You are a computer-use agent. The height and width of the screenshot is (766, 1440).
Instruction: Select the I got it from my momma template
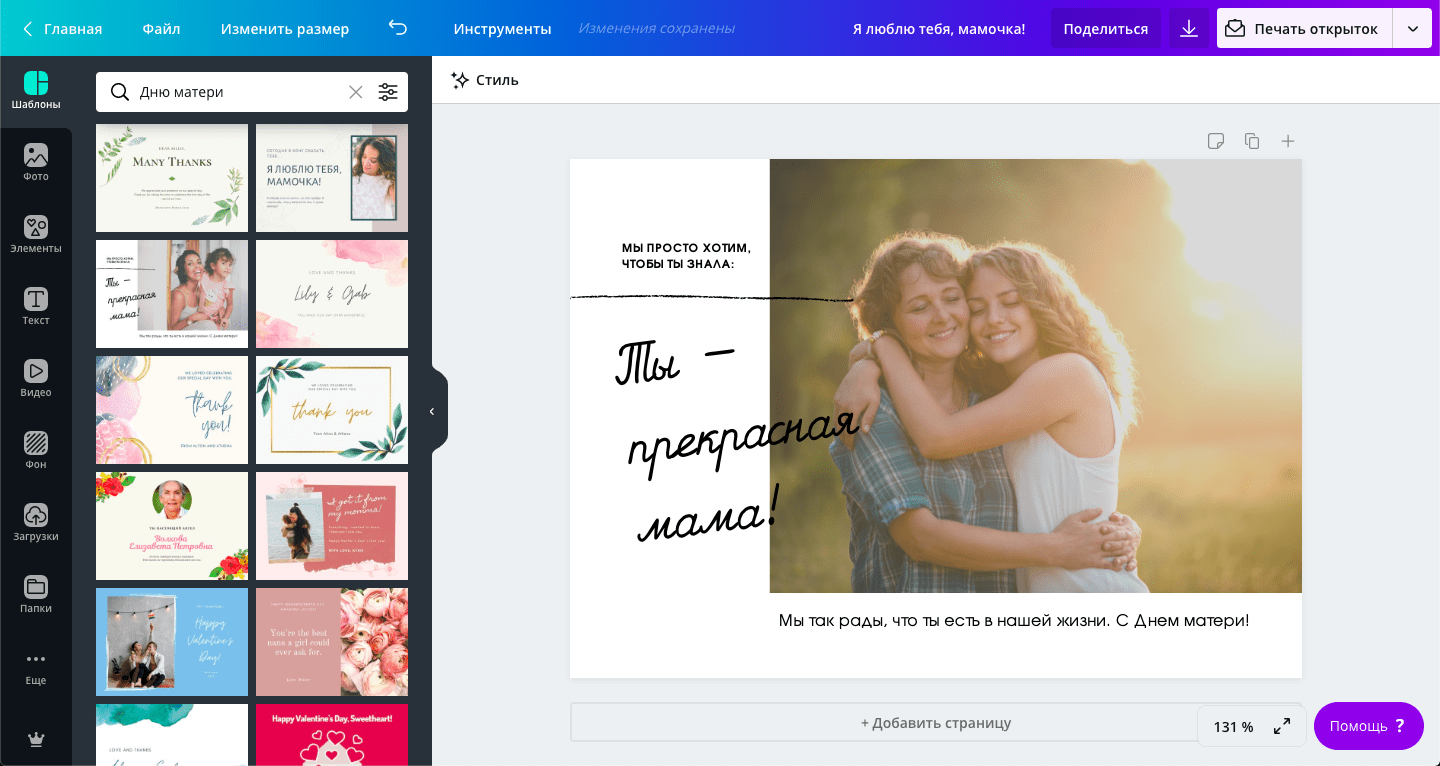pos(332,526)
